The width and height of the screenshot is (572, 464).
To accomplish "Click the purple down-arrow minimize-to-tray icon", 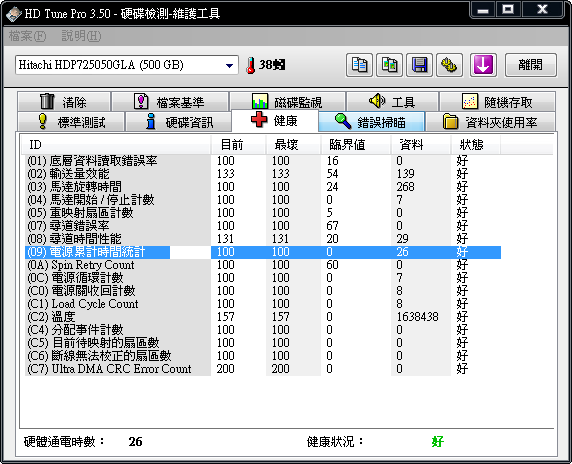I will click(483, 65).
